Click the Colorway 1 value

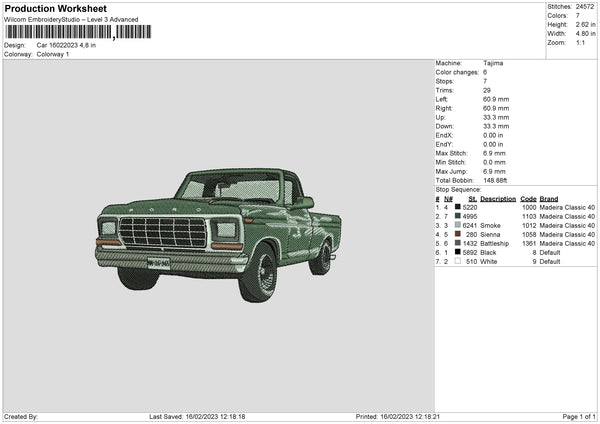click(x=53, y=54)
